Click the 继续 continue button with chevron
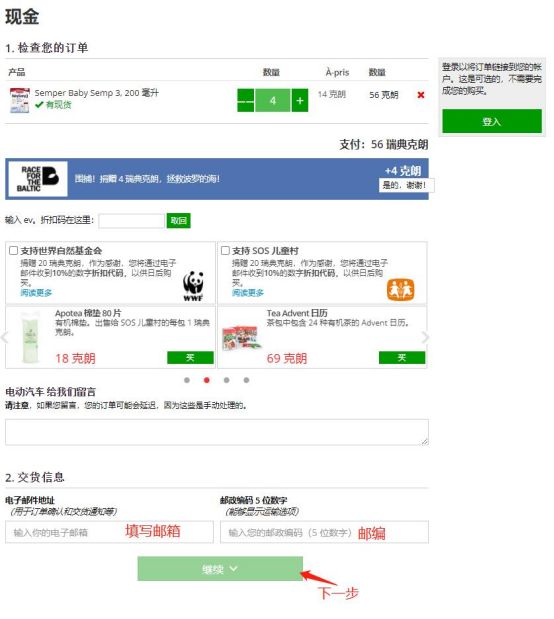The image size is (554, 619). (220, 569)
